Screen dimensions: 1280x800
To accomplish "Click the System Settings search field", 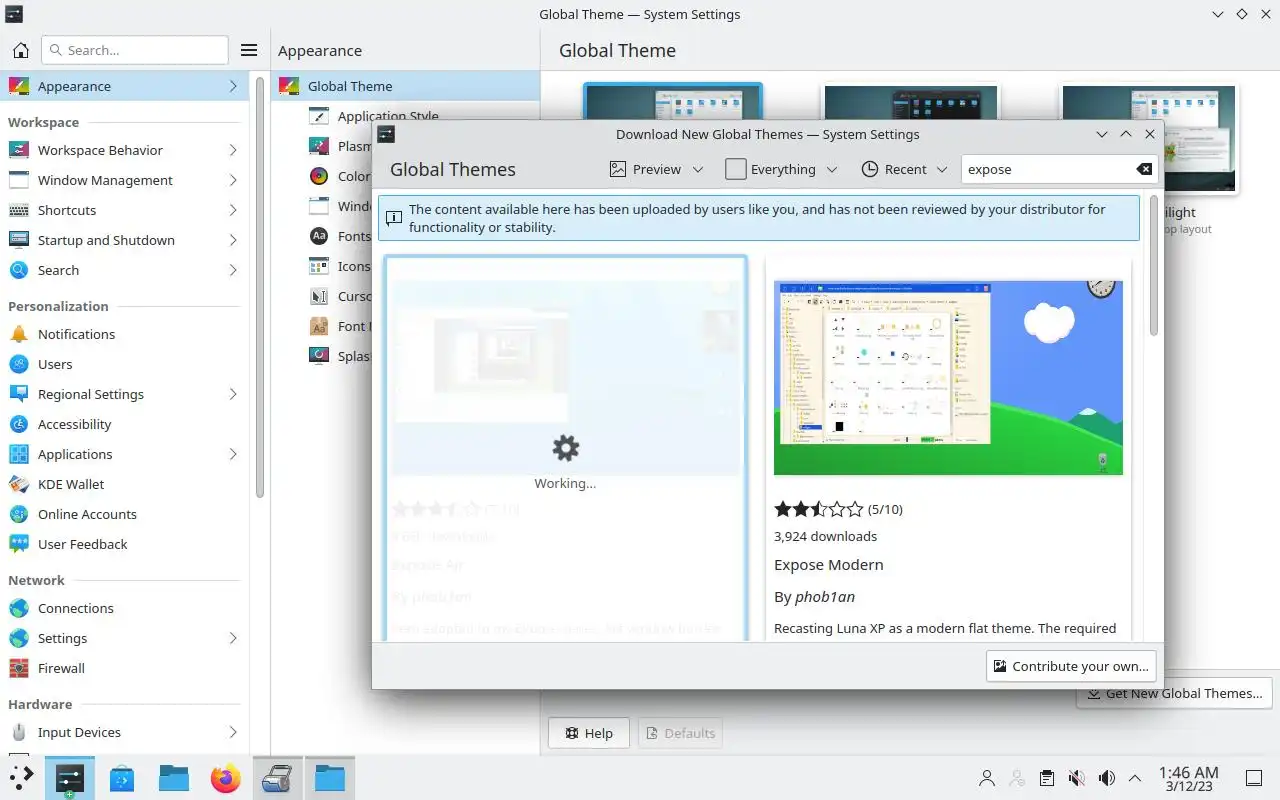I will click(x=135, y=50).
